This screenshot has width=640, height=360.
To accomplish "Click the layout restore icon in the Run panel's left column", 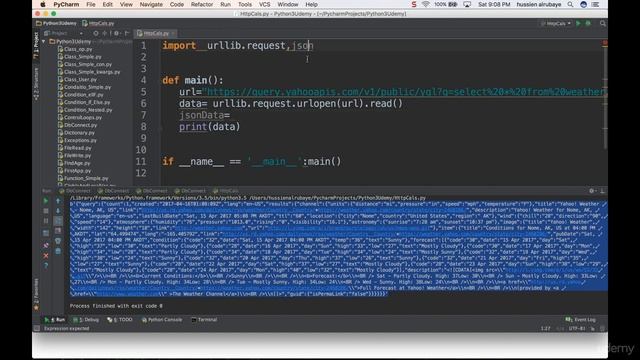I will (x=46, y=233).
